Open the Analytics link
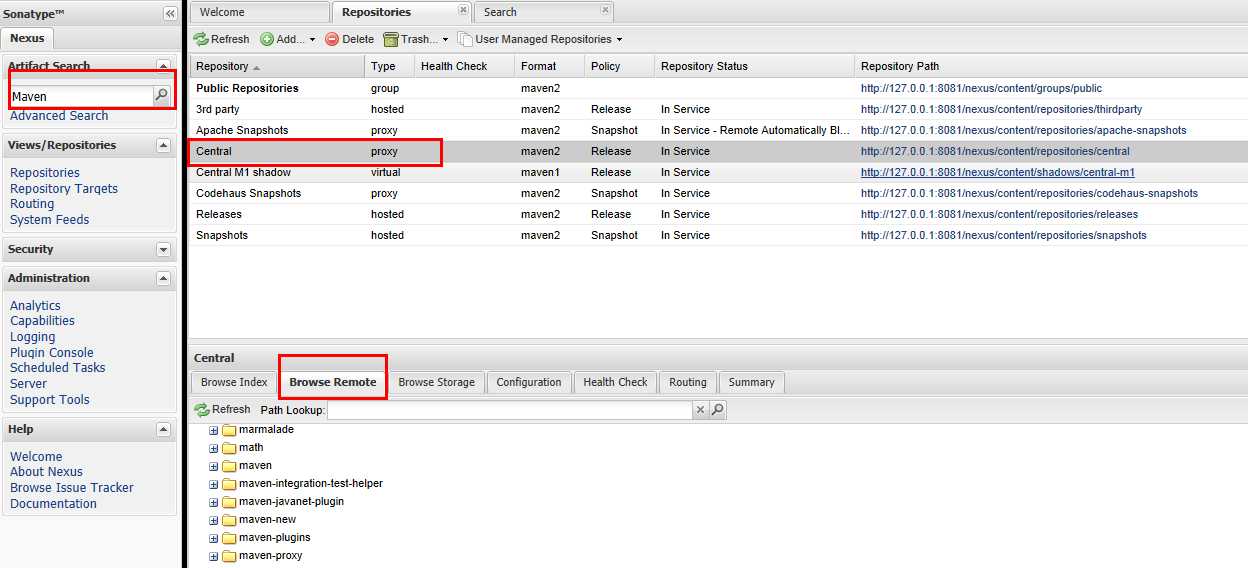Screen dimensions: 1248x568 (35, 306)
